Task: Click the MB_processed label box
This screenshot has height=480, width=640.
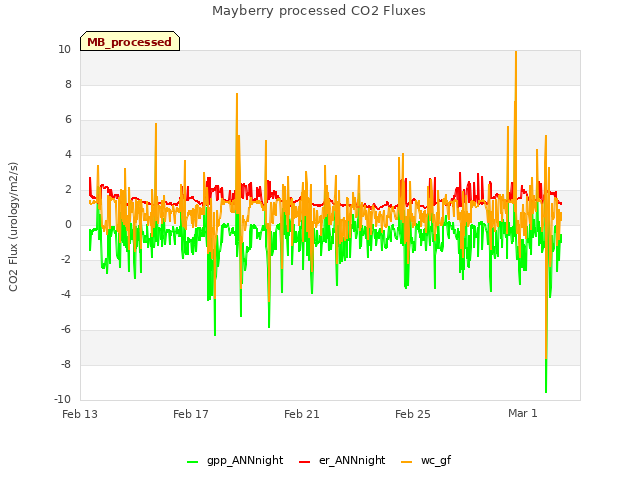Action: pyautogui.click(x=130, y=41)
